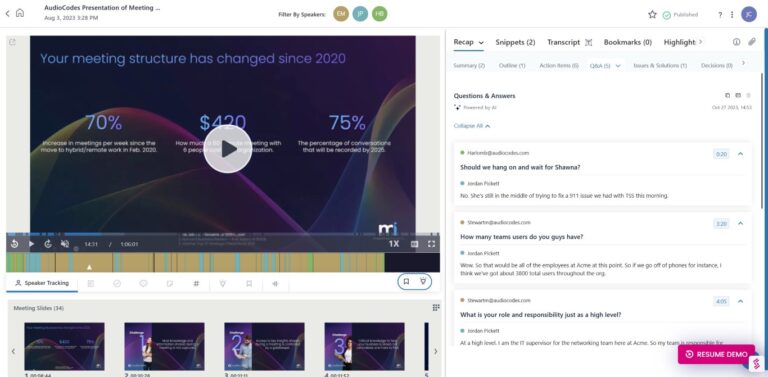
Task: Click the home icon in the header
Action: pos(20,13)
